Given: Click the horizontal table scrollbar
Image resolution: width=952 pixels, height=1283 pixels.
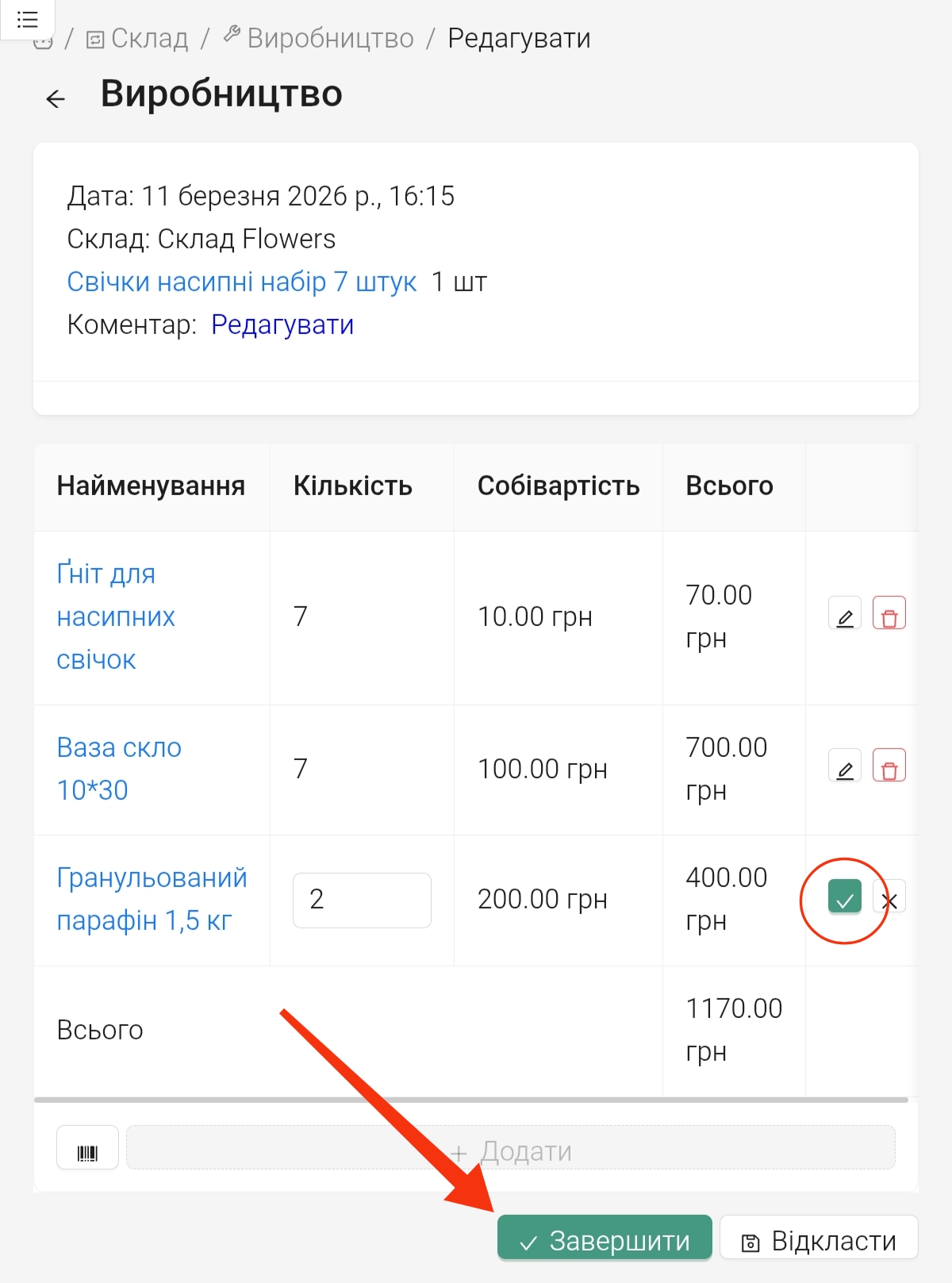Looking at the screenshot, I should (x=471, y=1100).
